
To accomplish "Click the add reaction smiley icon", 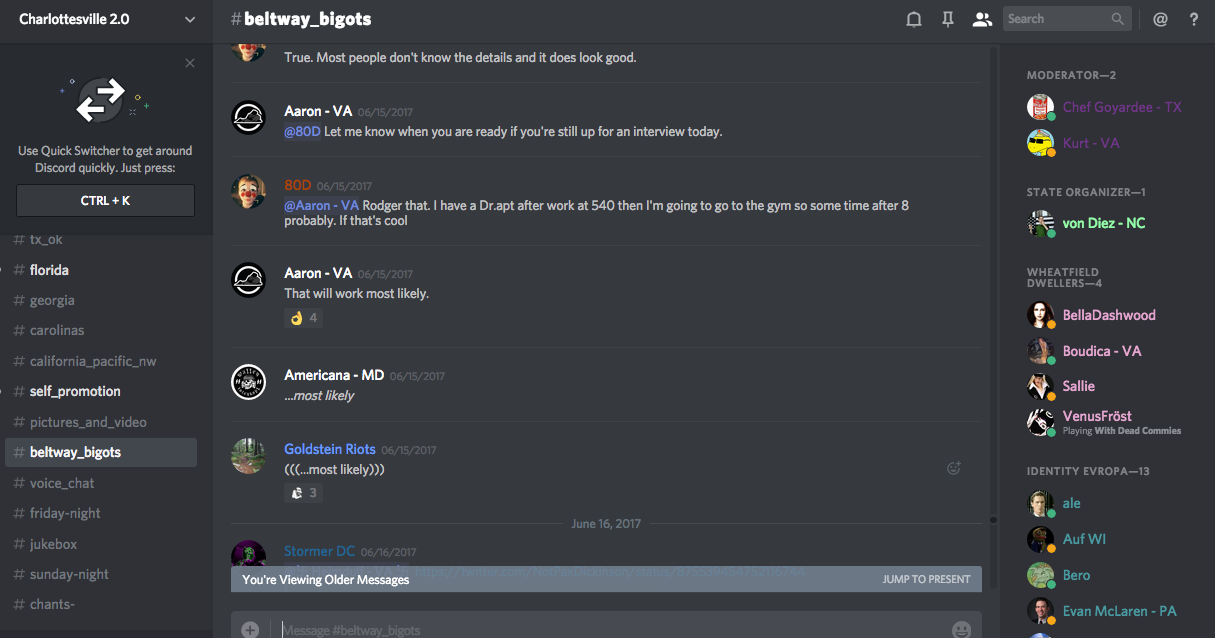I will [x=954, y=467].
